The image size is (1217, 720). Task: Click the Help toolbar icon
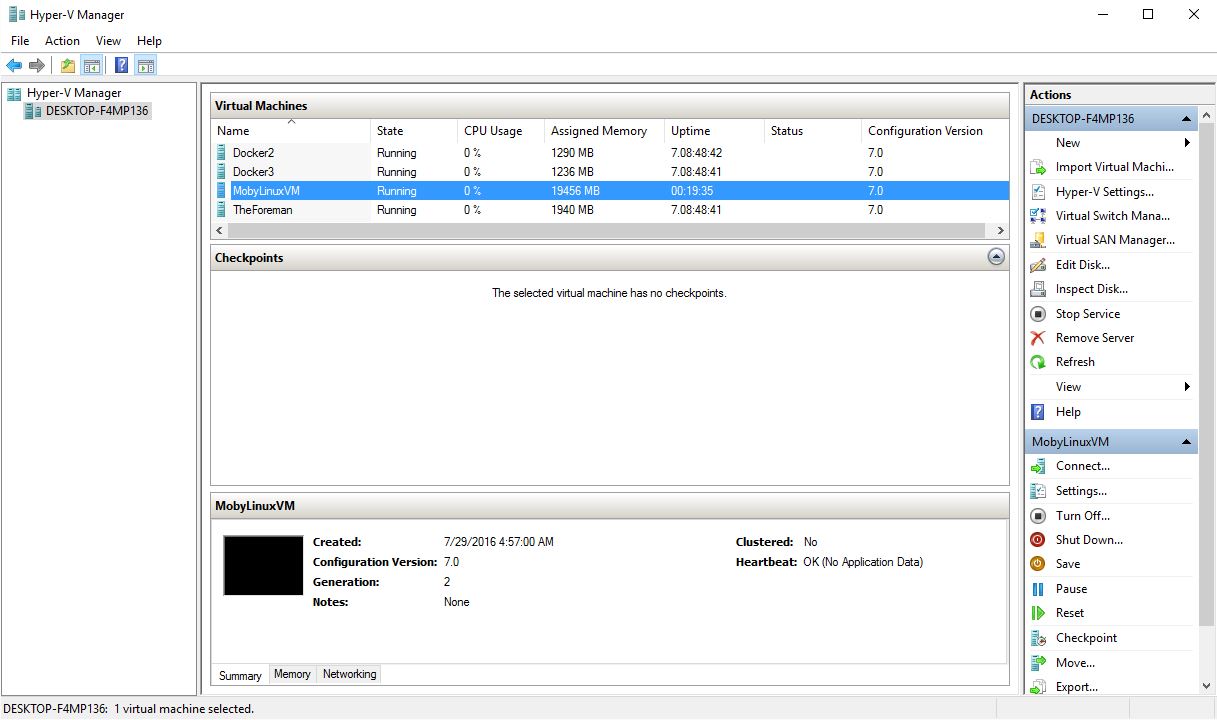(121, 66)
